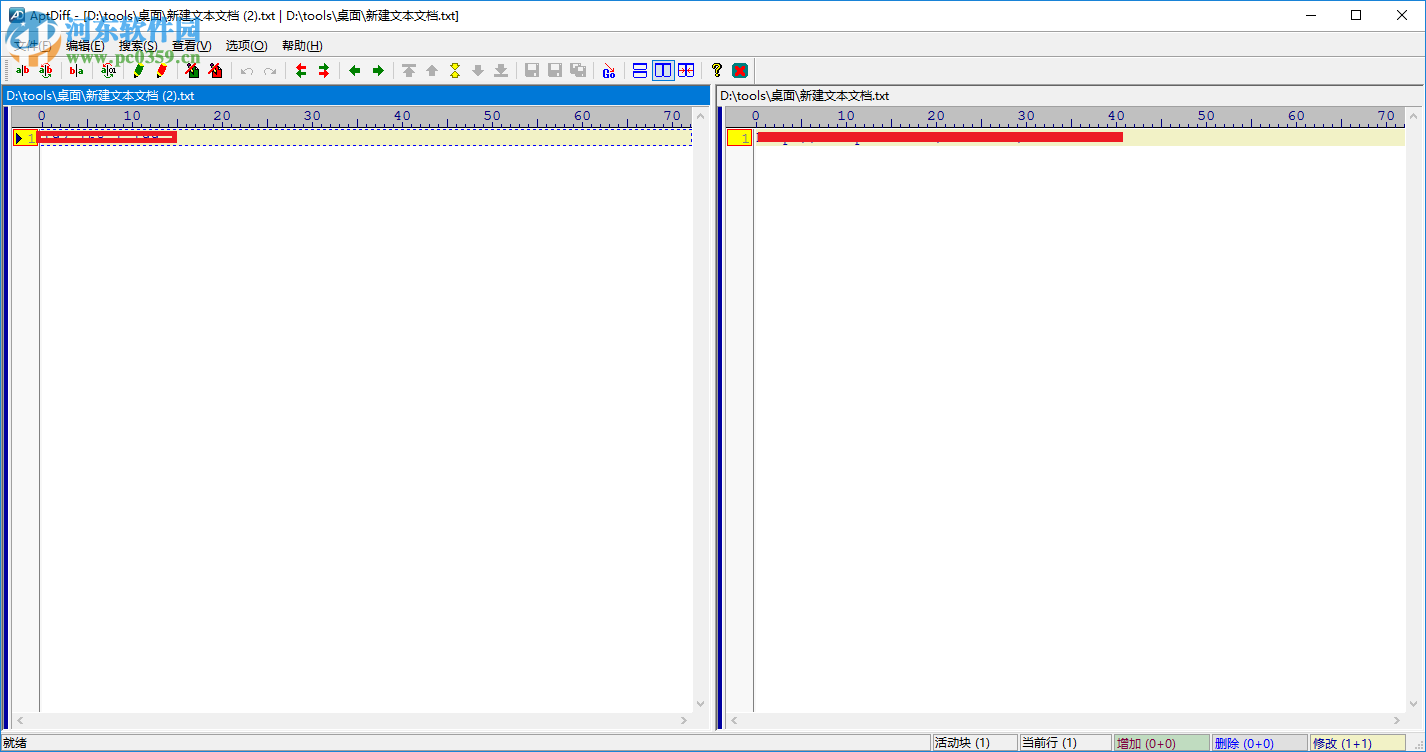Select the green pencil edit icon
Viewport: 1426px width, 752px height.
(x=139, y=70)
